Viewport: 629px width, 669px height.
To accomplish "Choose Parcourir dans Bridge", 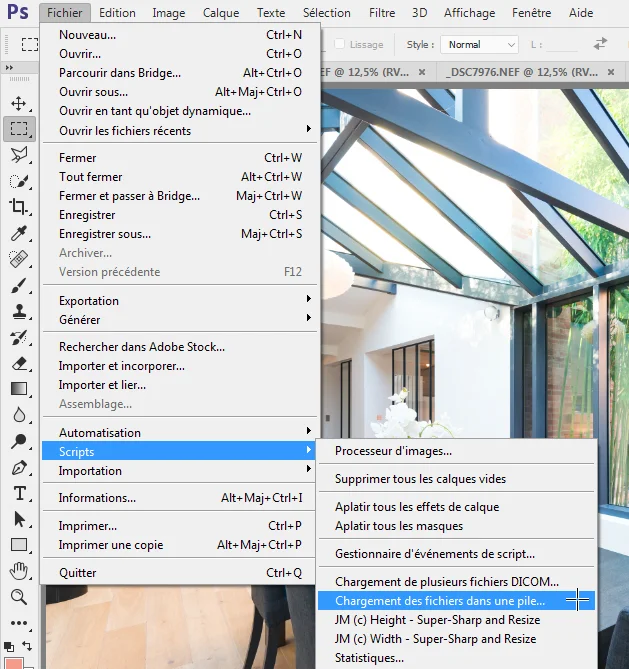I will point(179,73).
